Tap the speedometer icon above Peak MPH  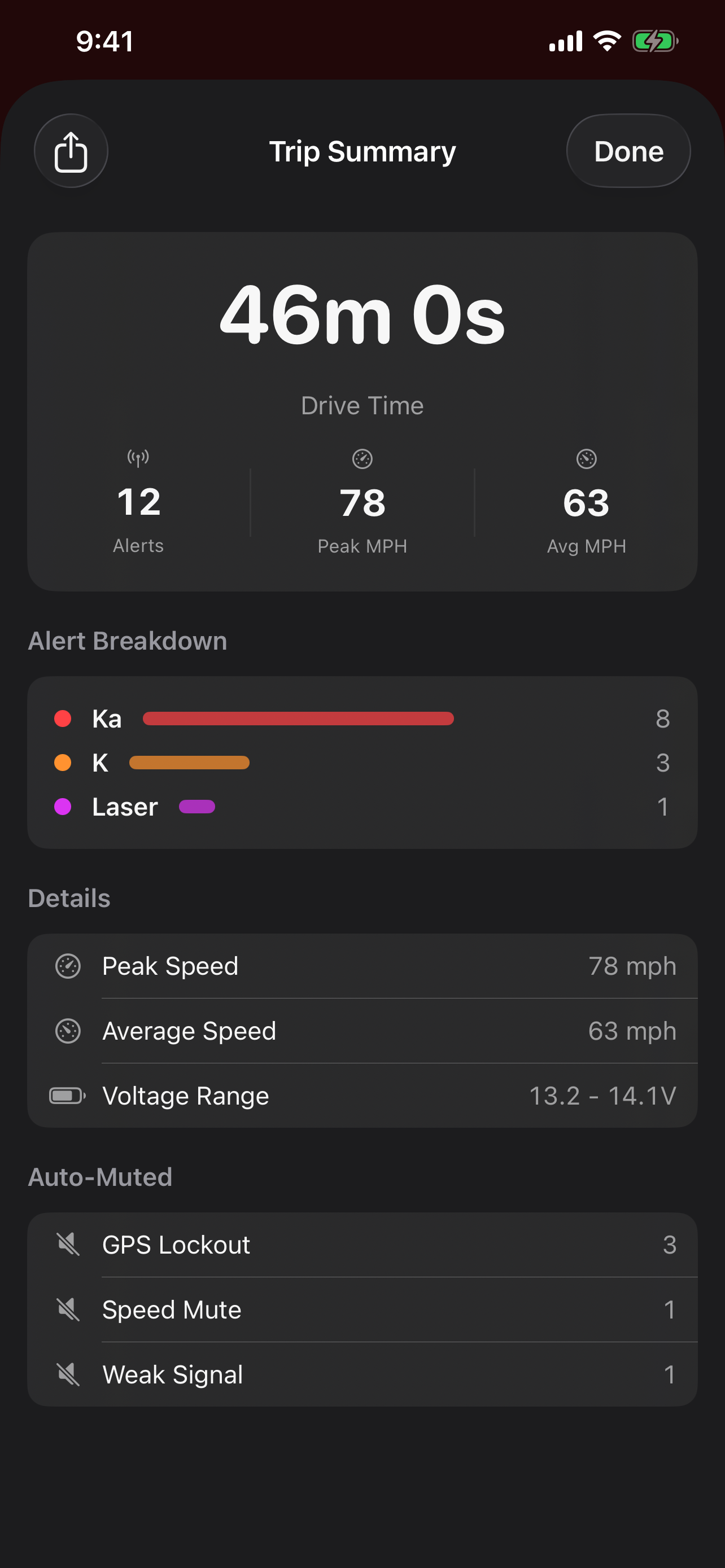point(362,459)
